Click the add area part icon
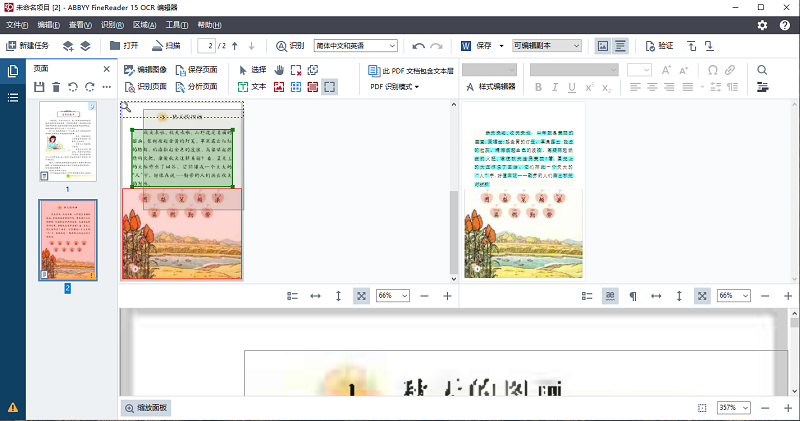The width and height of the screenshot is (800, 421). point(313,70)
